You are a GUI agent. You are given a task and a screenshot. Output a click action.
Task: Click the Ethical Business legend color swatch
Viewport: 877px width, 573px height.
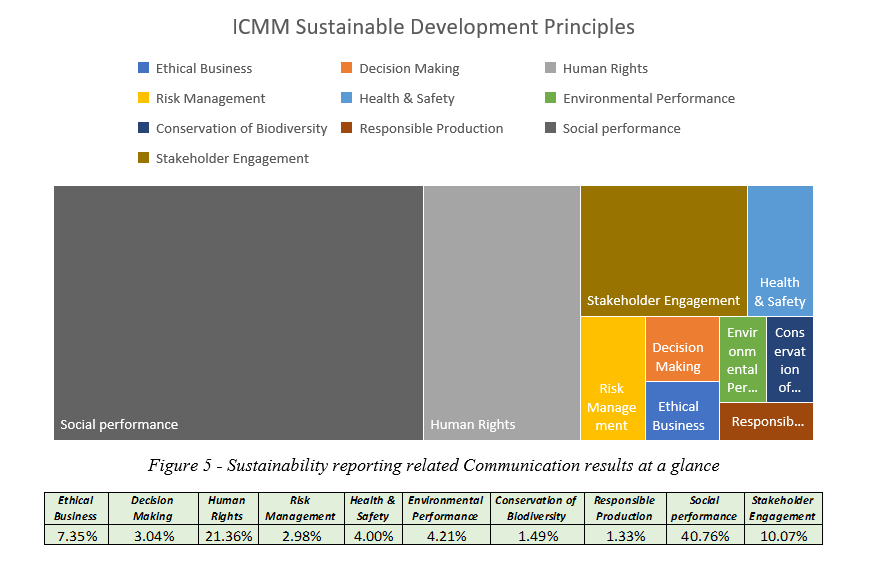point(144,69)
